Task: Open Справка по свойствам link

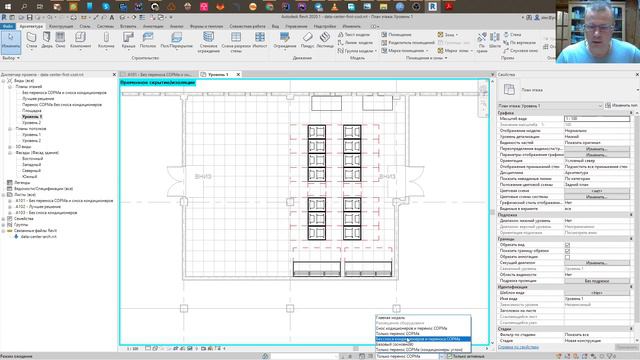Action: 518,347
